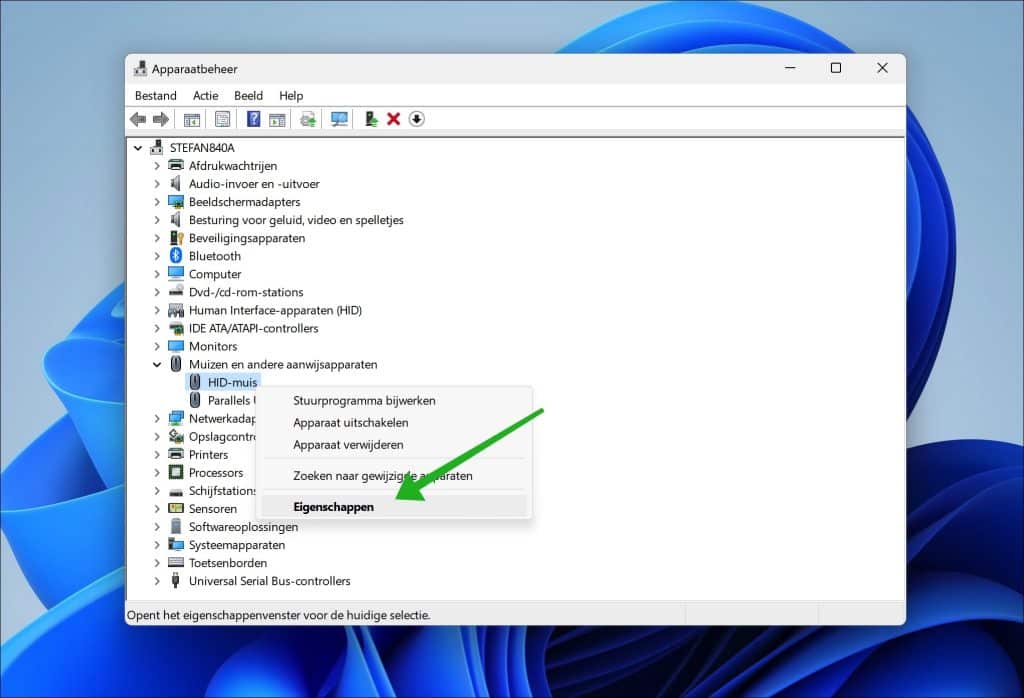Viewport: 1024px width, 698px height.
Task: Click the properties sheet toolbar icon
Action: click(x=222, y=119)
